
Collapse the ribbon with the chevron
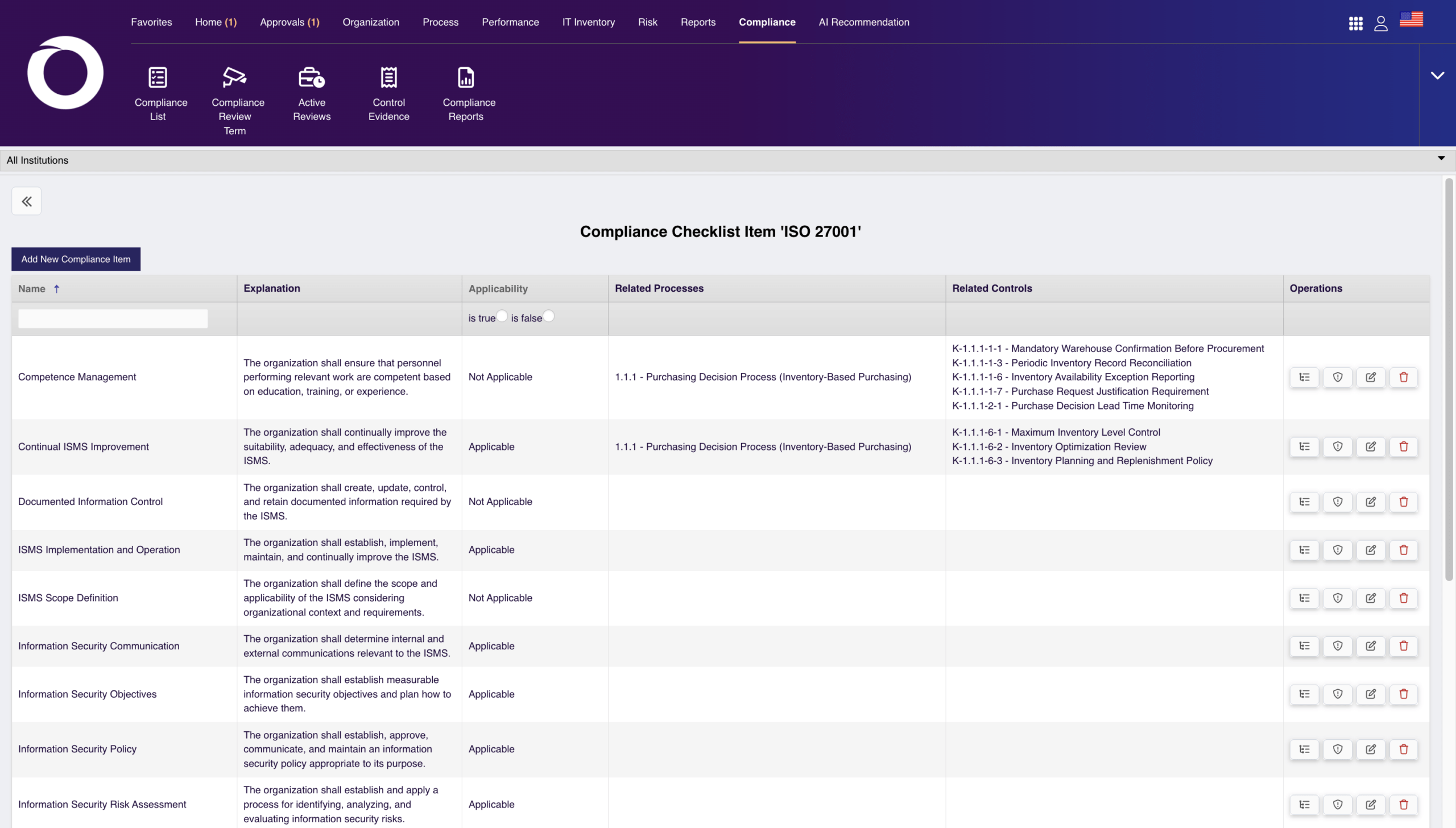coord(1437,76)
